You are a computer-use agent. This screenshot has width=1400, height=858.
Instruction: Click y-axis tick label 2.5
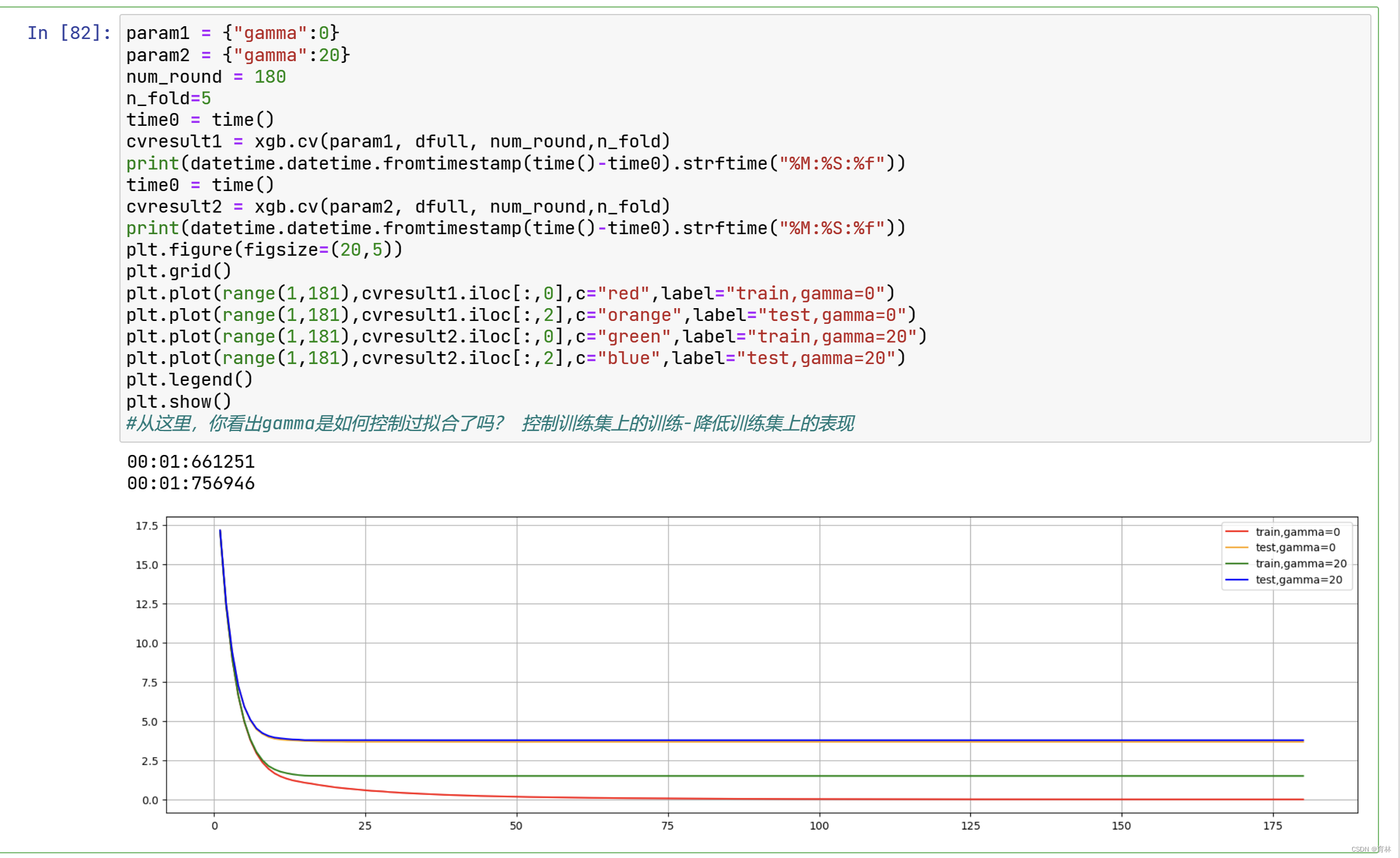(x=150, y=761)
